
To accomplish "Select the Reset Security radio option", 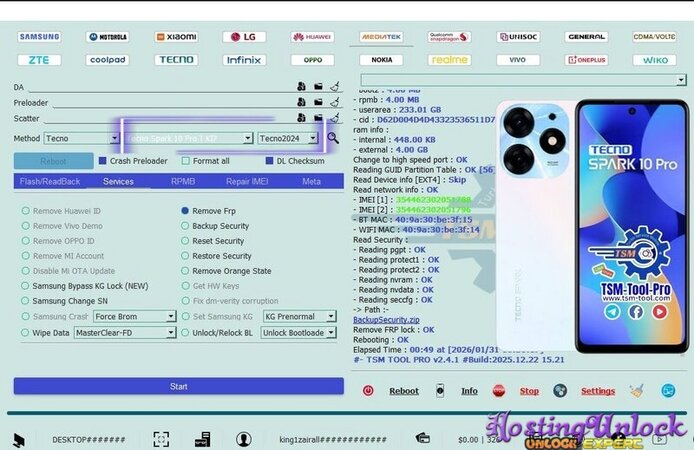I will [185, 241].
